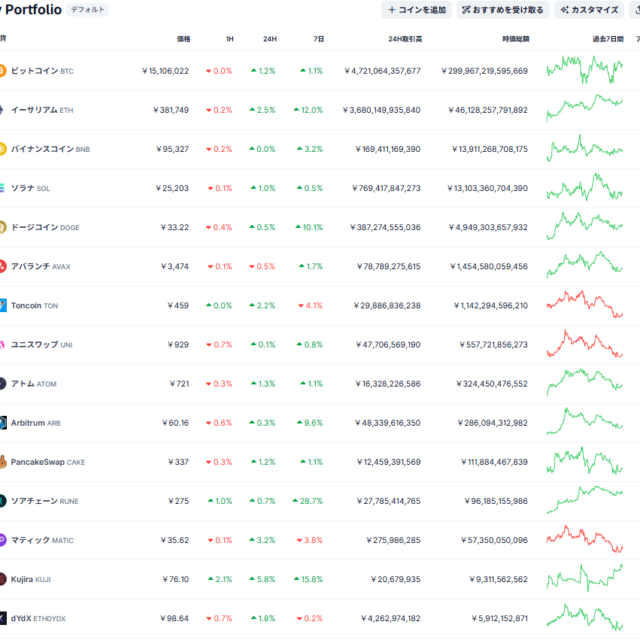Image resolution: width=640 pixels, height=640 pixels.
Task: Click Kujira 7-day sparkline chart
Action: pos(584,578)
